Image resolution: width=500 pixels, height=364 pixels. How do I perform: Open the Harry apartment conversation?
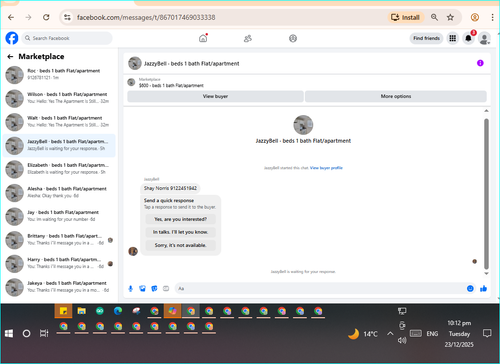point(59,264)
